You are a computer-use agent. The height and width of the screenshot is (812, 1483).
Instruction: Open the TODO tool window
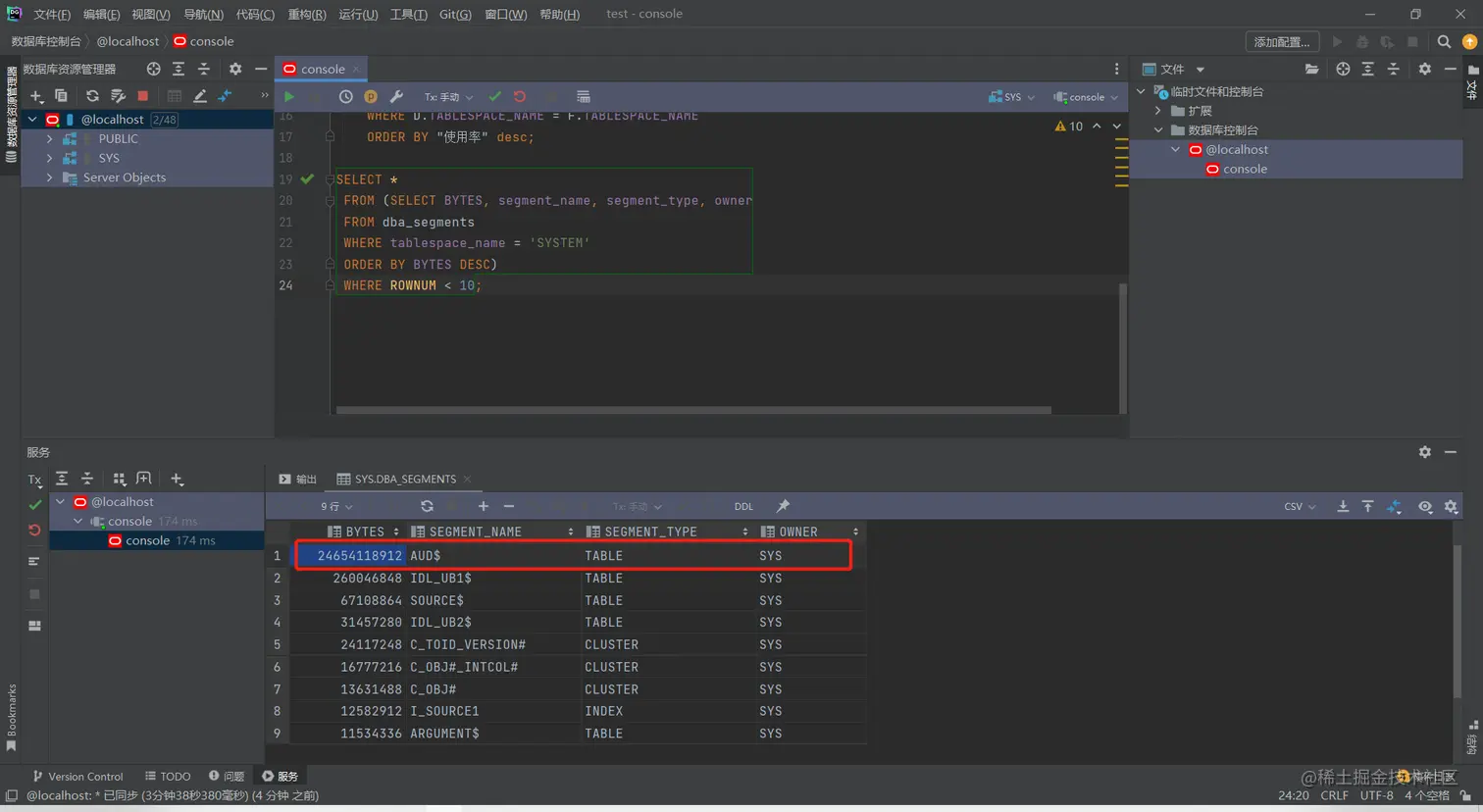tap(168, 776)
